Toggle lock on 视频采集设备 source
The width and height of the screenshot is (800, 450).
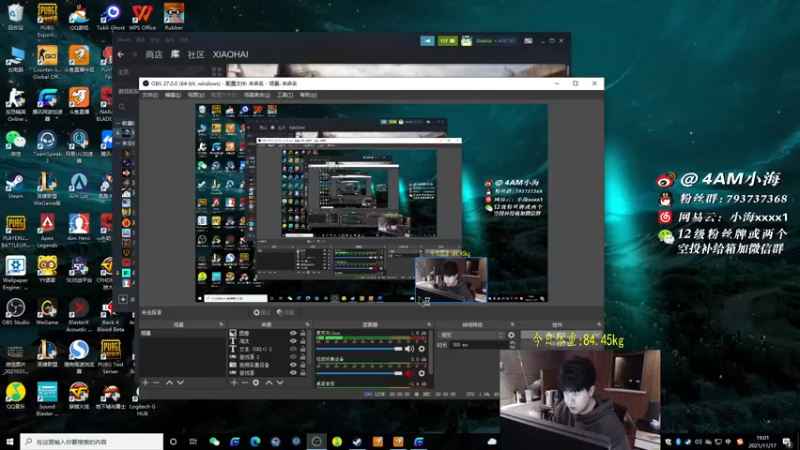coord(303,365)
